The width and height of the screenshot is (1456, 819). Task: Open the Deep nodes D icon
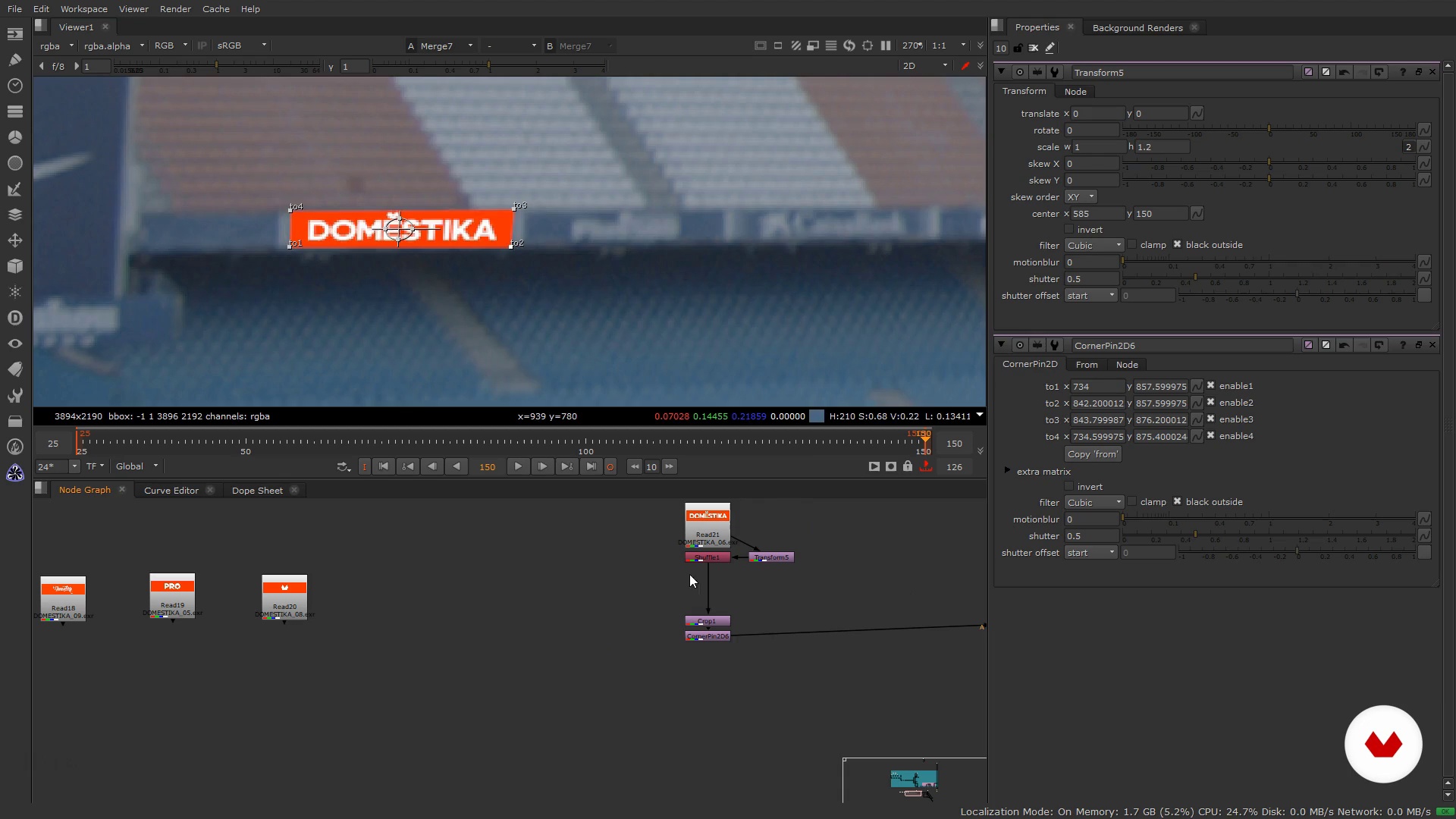click(14, 318)
